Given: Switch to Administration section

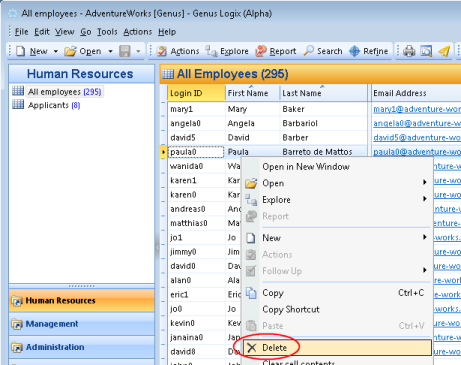Looking at the screenshot, I should coord(82,347).
